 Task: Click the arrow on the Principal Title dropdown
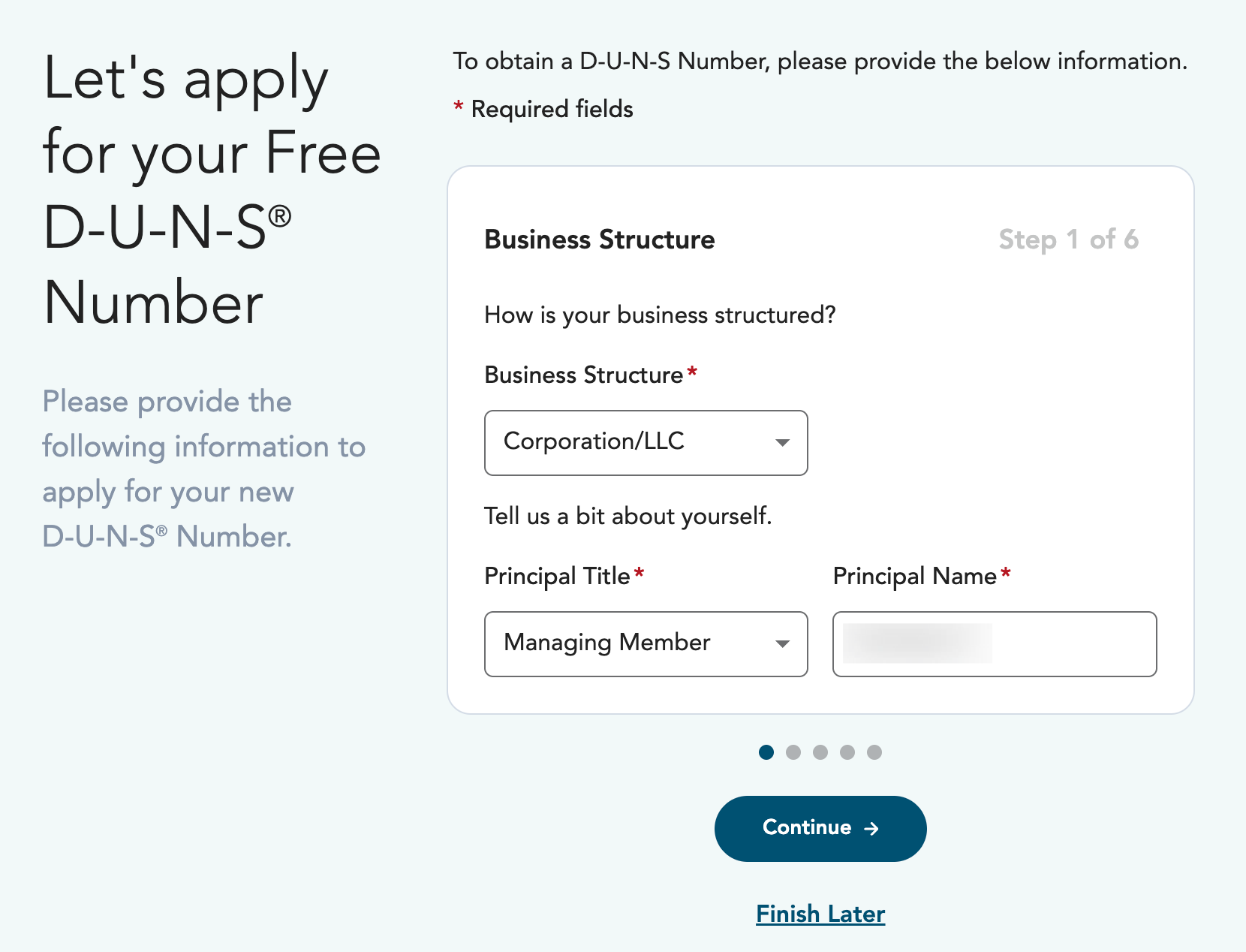tap(782, 644)
